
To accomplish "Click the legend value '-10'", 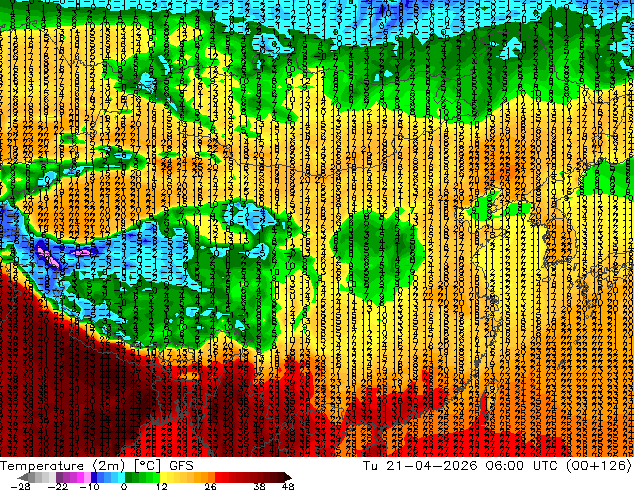I will [x=89, y=486].
